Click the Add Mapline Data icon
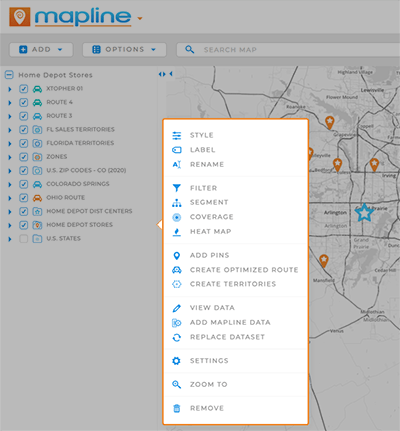This screenshot has height=431, width=400. [177, 323]
